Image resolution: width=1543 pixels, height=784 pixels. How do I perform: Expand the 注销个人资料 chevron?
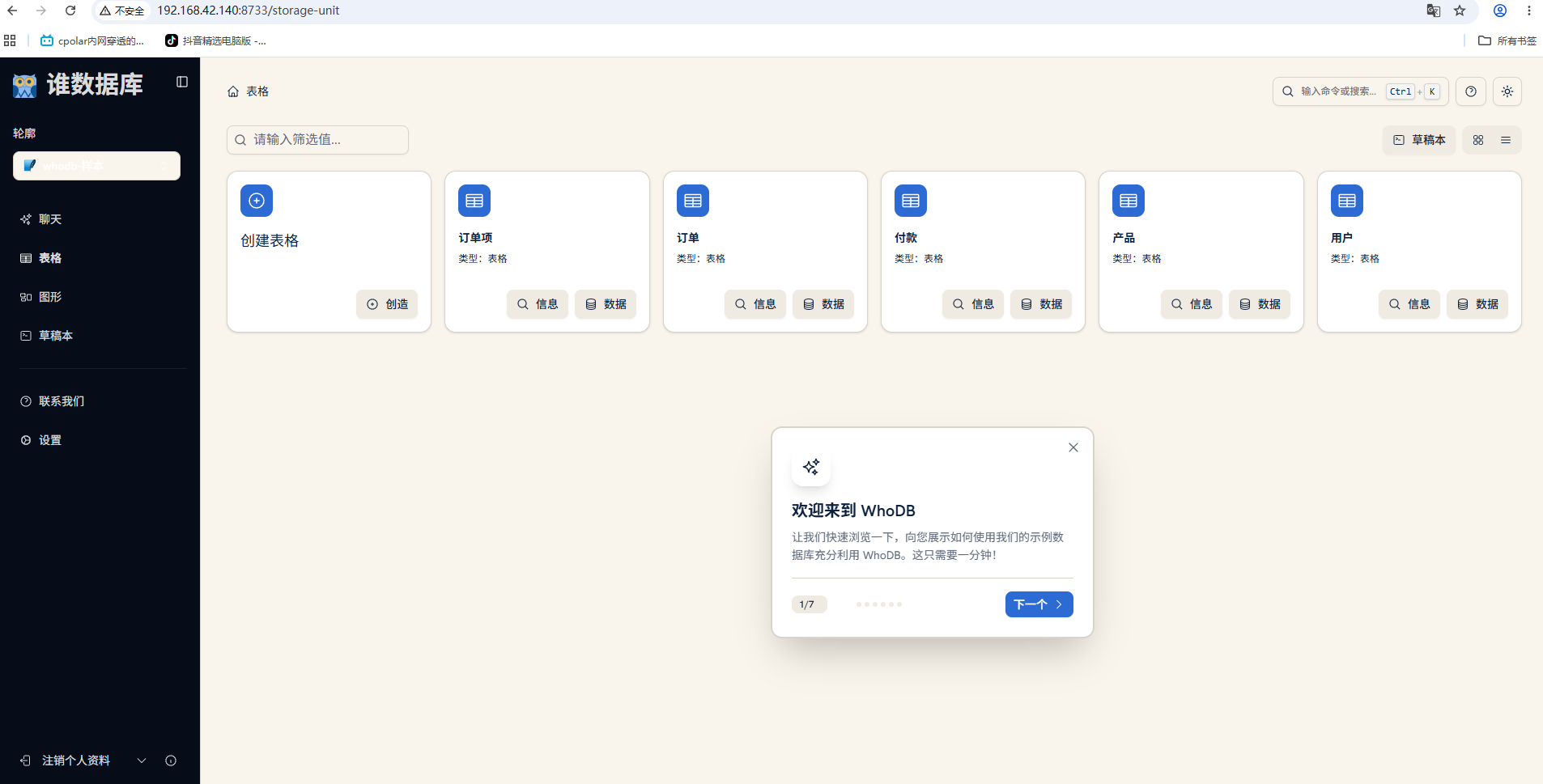tap(142, 761)
